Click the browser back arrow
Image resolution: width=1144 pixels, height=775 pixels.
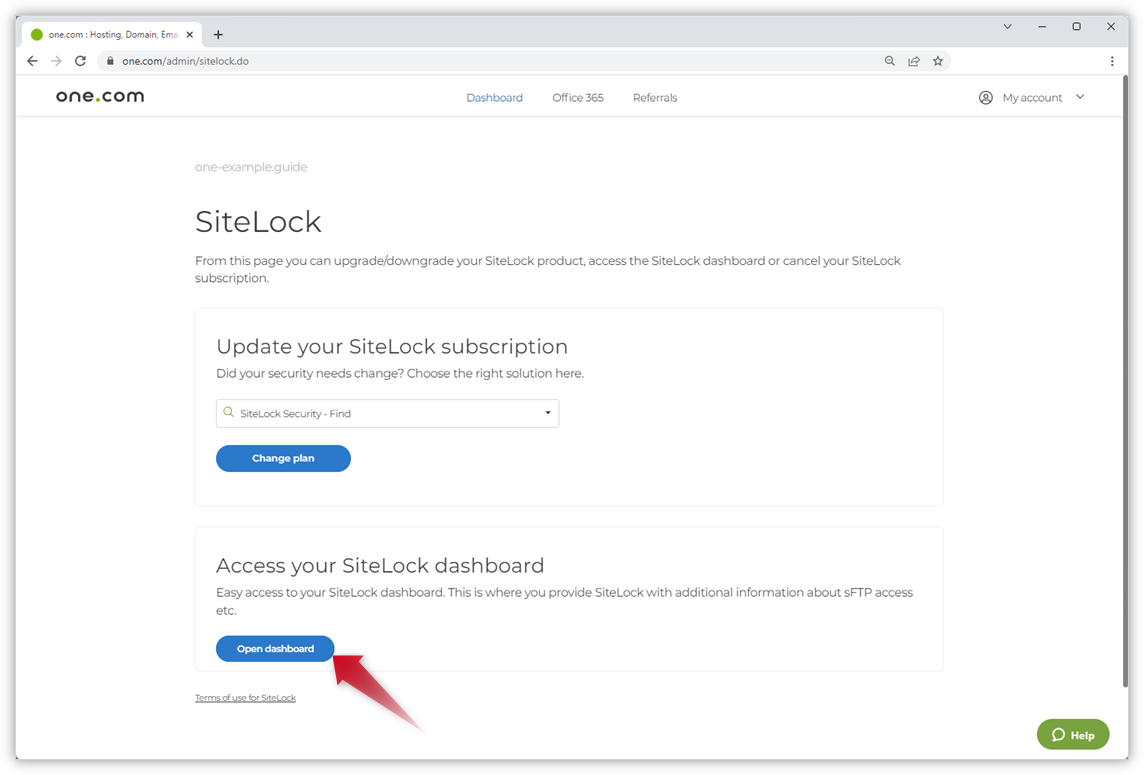32,61
